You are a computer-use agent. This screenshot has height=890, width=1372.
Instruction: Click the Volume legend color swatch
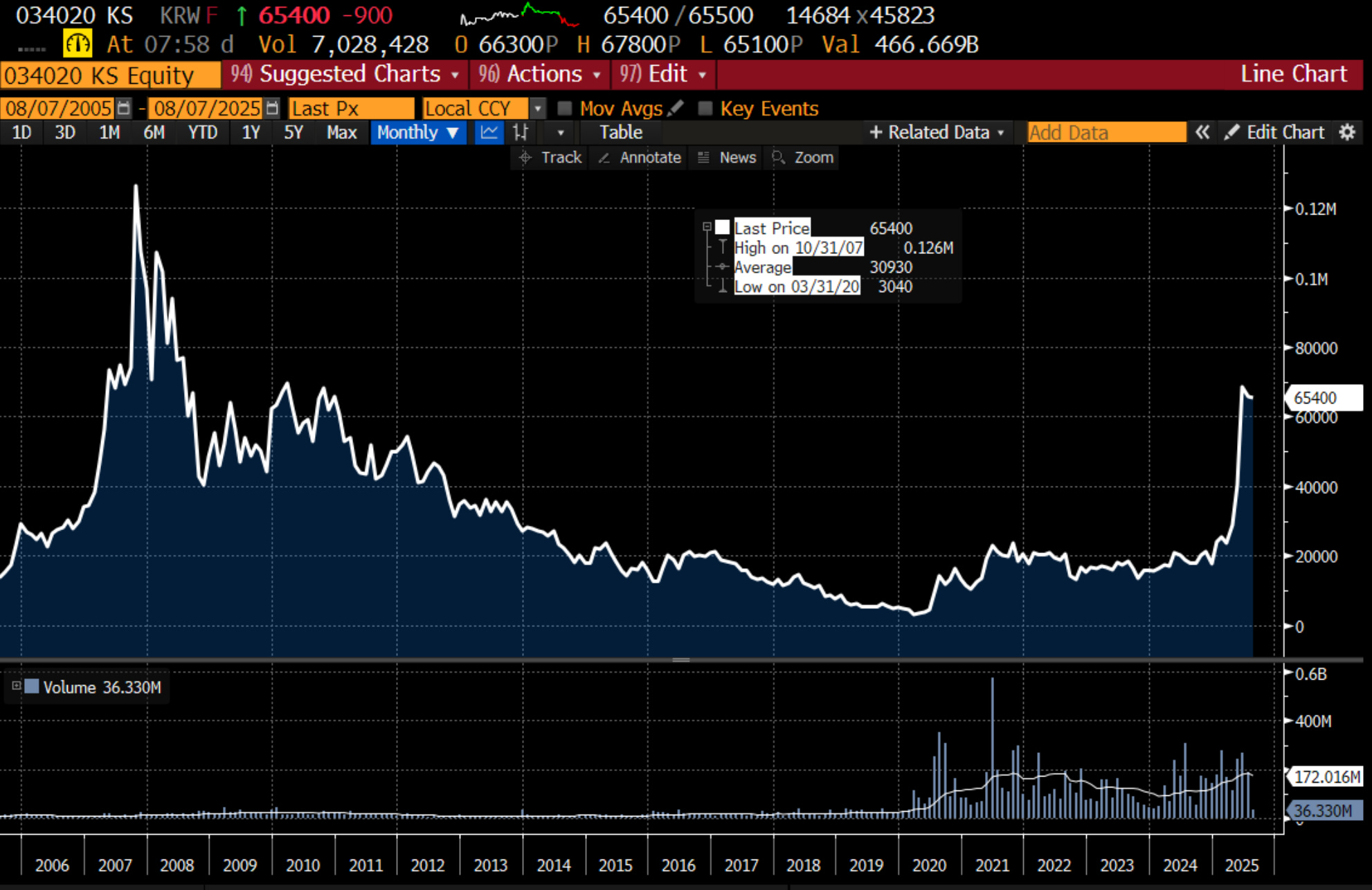coord(32,687)
